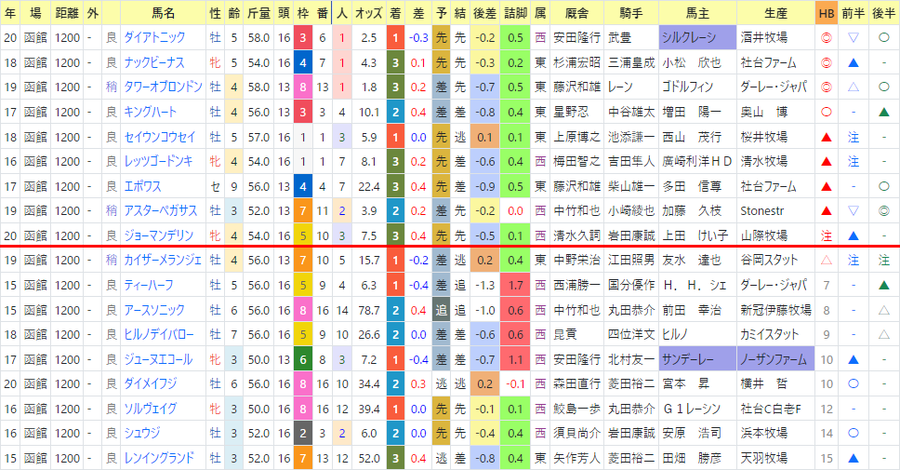
Task: Click the blue ▲ 前半 mark for ナックビーナス
Action: point(854,63)
